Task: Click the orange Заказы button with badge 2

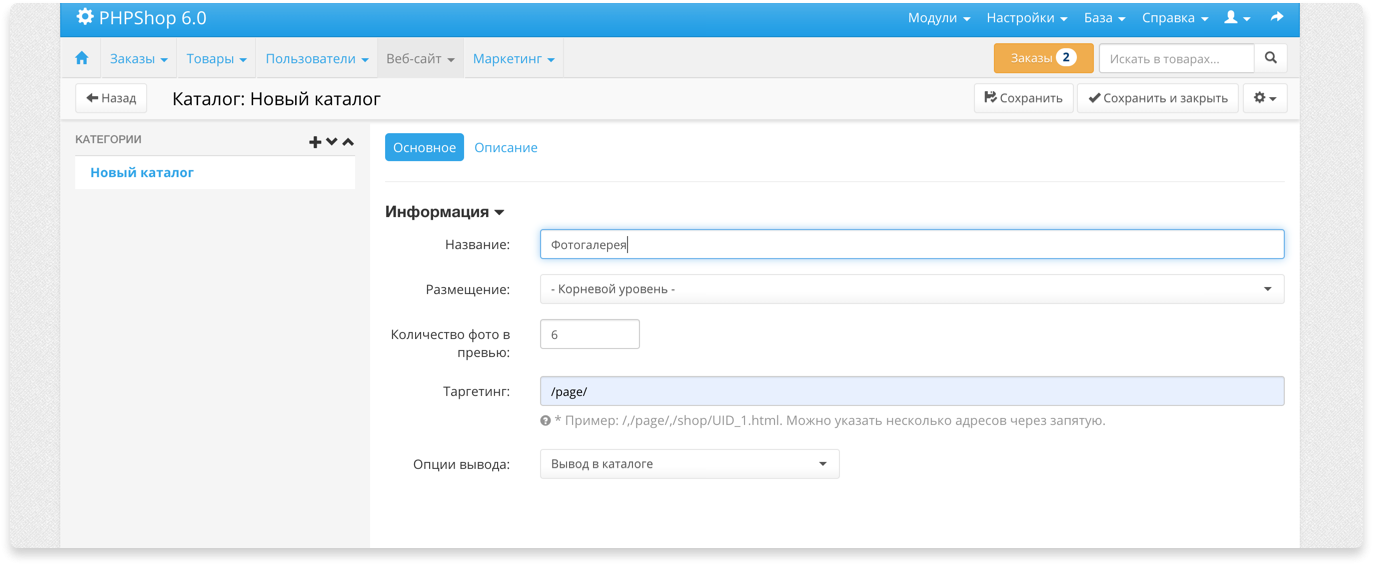Action: [x=1043, y=58]
